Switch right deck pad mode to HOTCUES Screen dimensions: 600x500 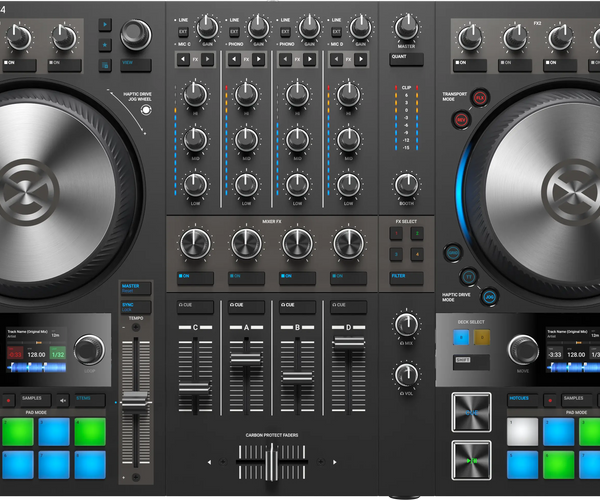tap(523, 401)
